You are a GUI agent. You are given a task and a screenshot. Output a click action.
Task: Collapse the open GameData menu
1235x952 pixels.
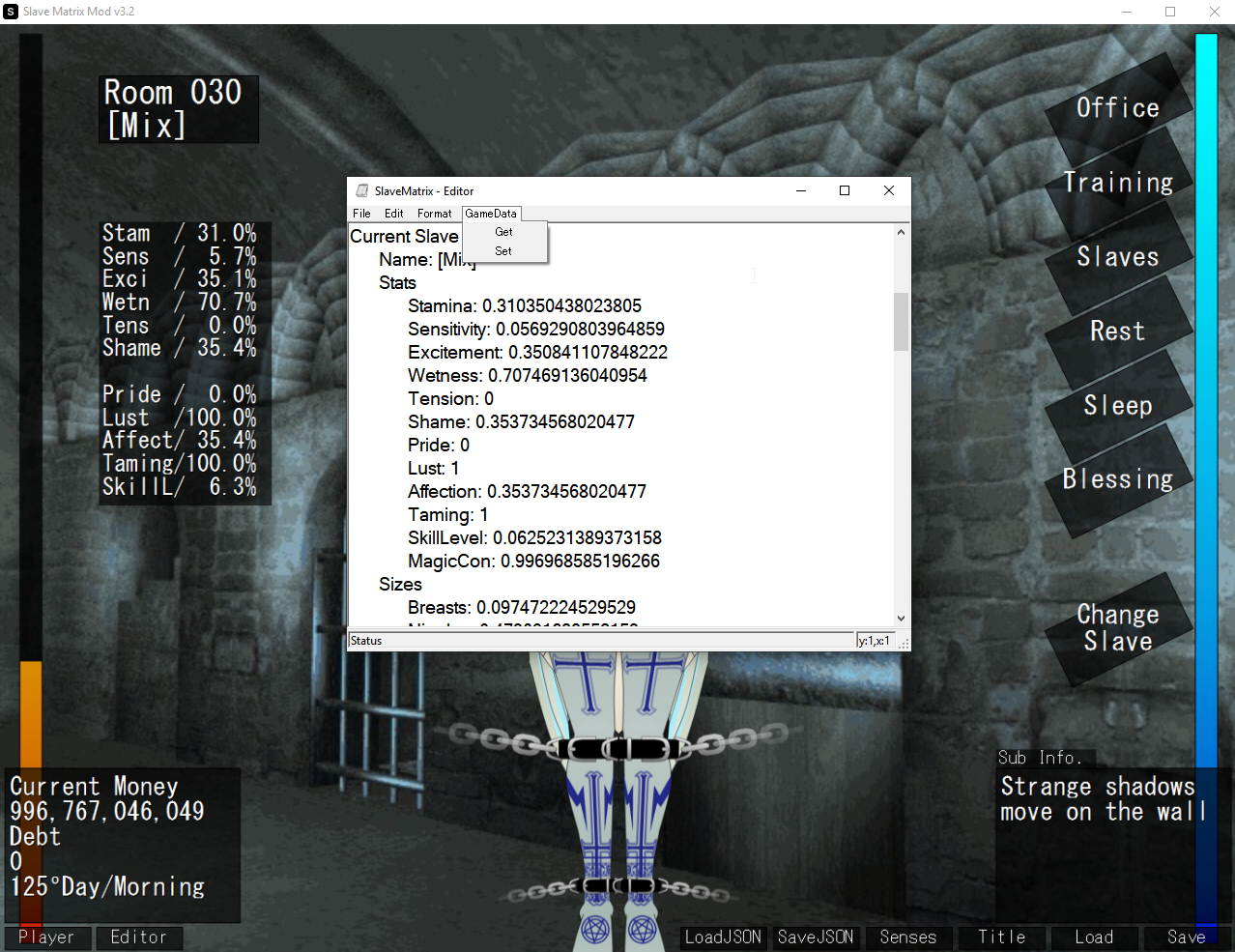click(491, 214)
